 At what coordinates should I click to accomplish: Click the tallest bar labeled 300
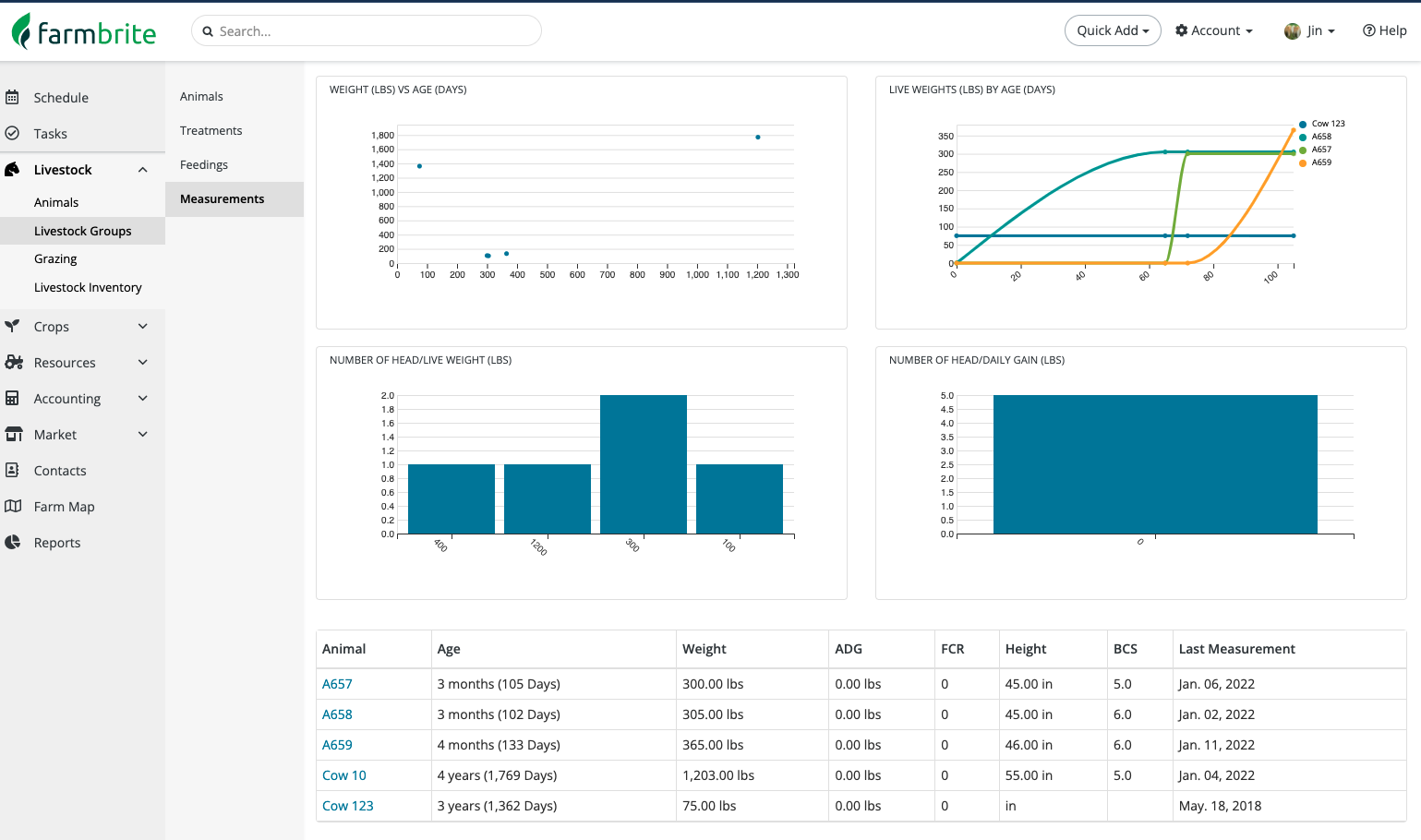pos(644,464)
